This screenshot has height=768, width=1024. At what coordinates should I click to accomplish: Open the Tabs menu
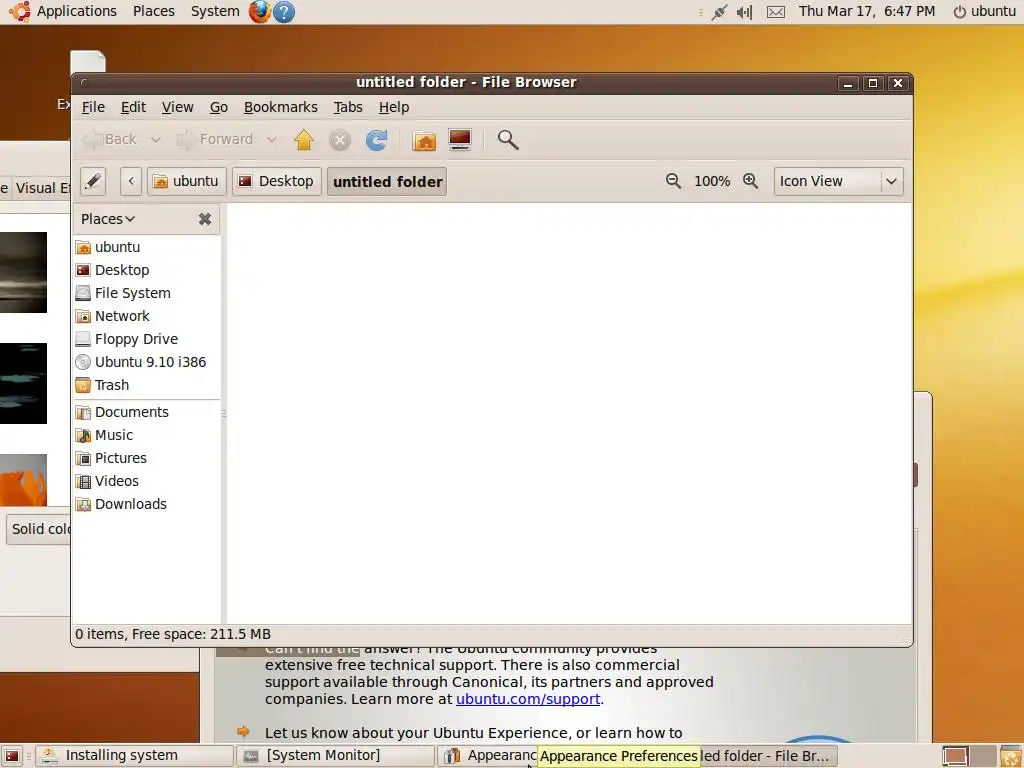pyautogui.click(x=348, y=107)
